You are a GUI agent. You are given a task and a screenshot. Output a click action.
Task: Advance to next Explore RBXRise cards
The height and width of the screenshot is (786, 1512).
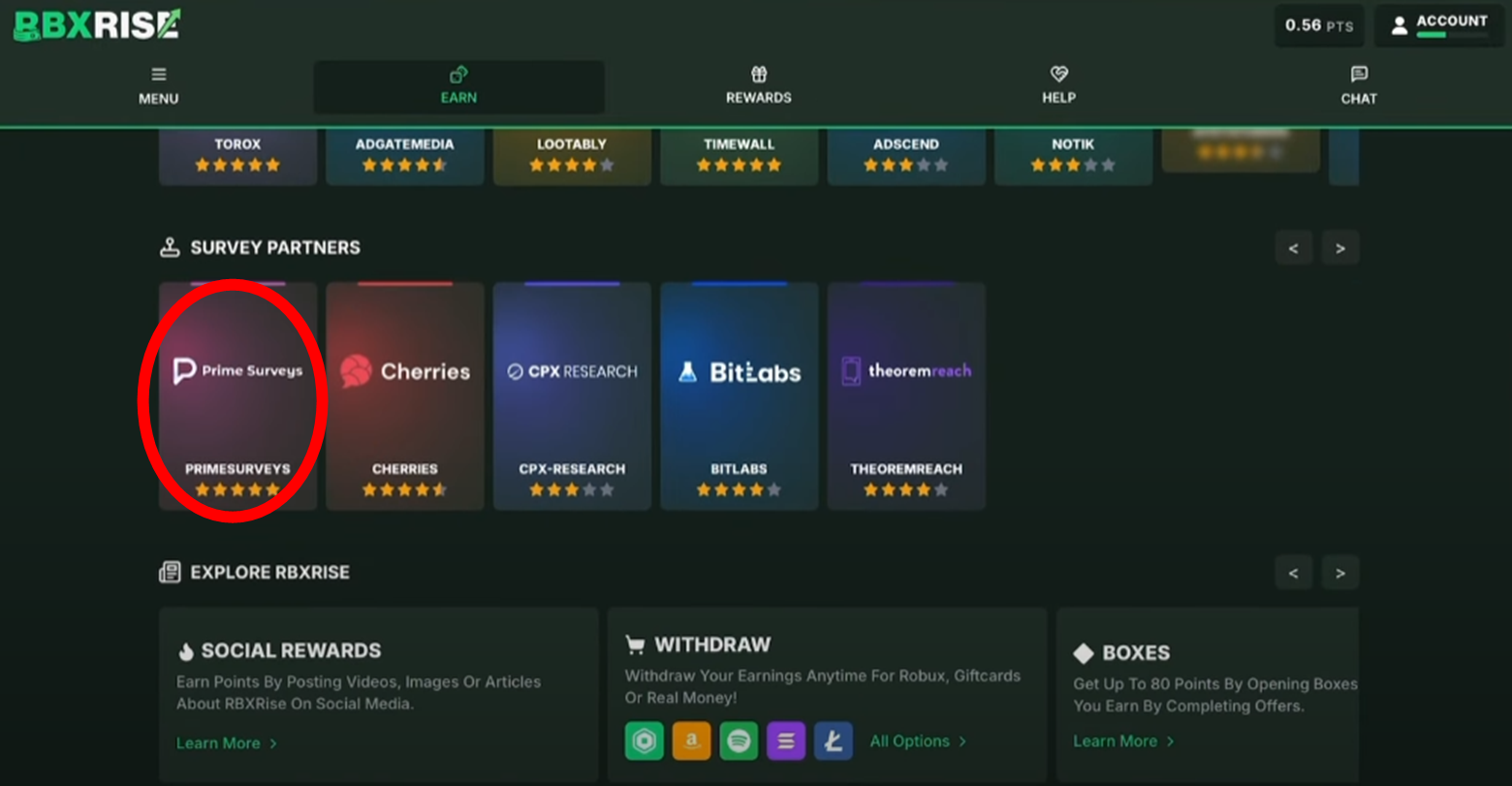click(1340, 573)
